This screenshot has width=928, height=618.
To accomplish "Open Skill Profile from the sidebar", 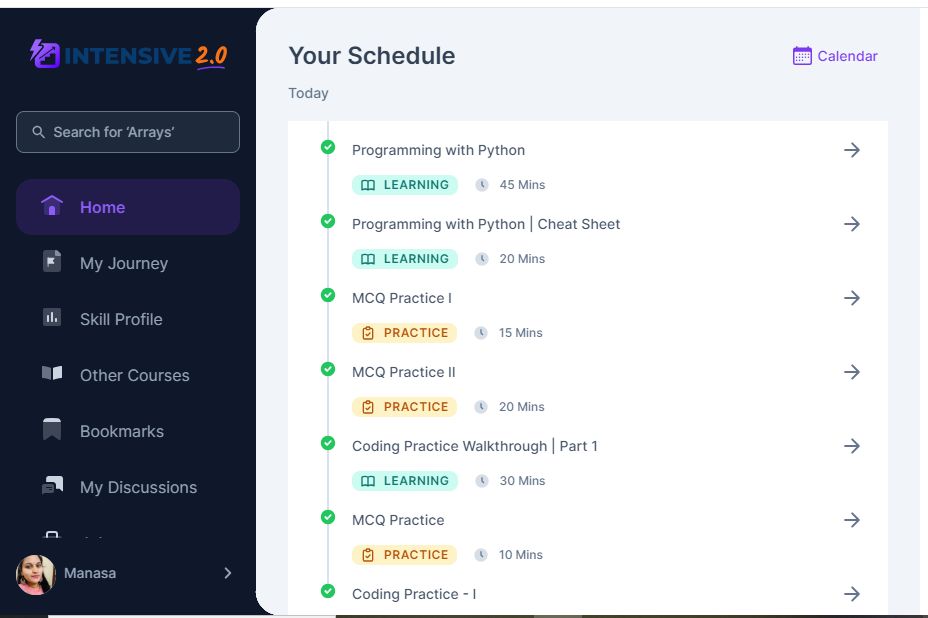I will [x=121, y=319].
